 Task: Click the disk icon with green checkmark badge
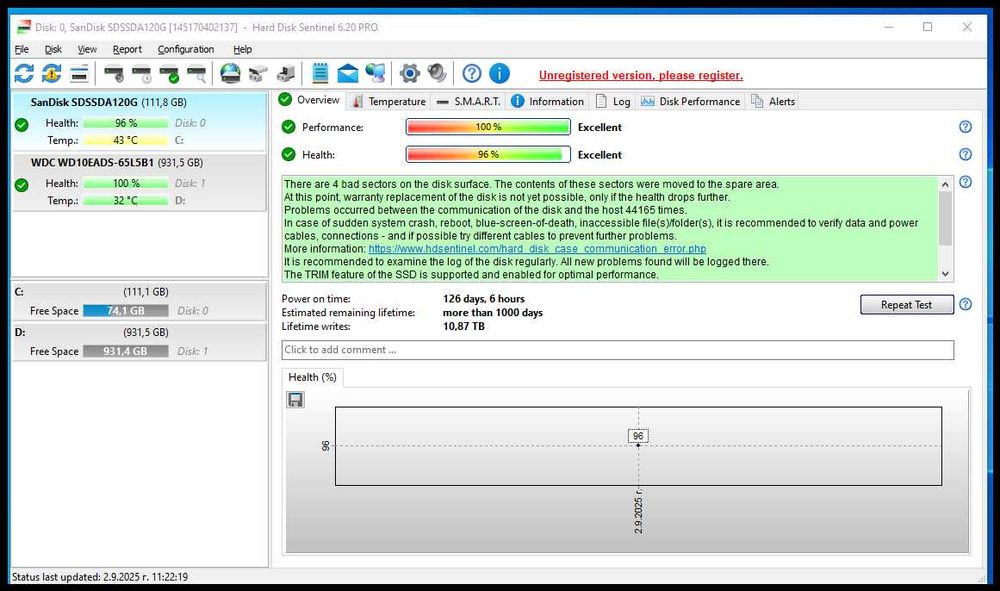169,74
